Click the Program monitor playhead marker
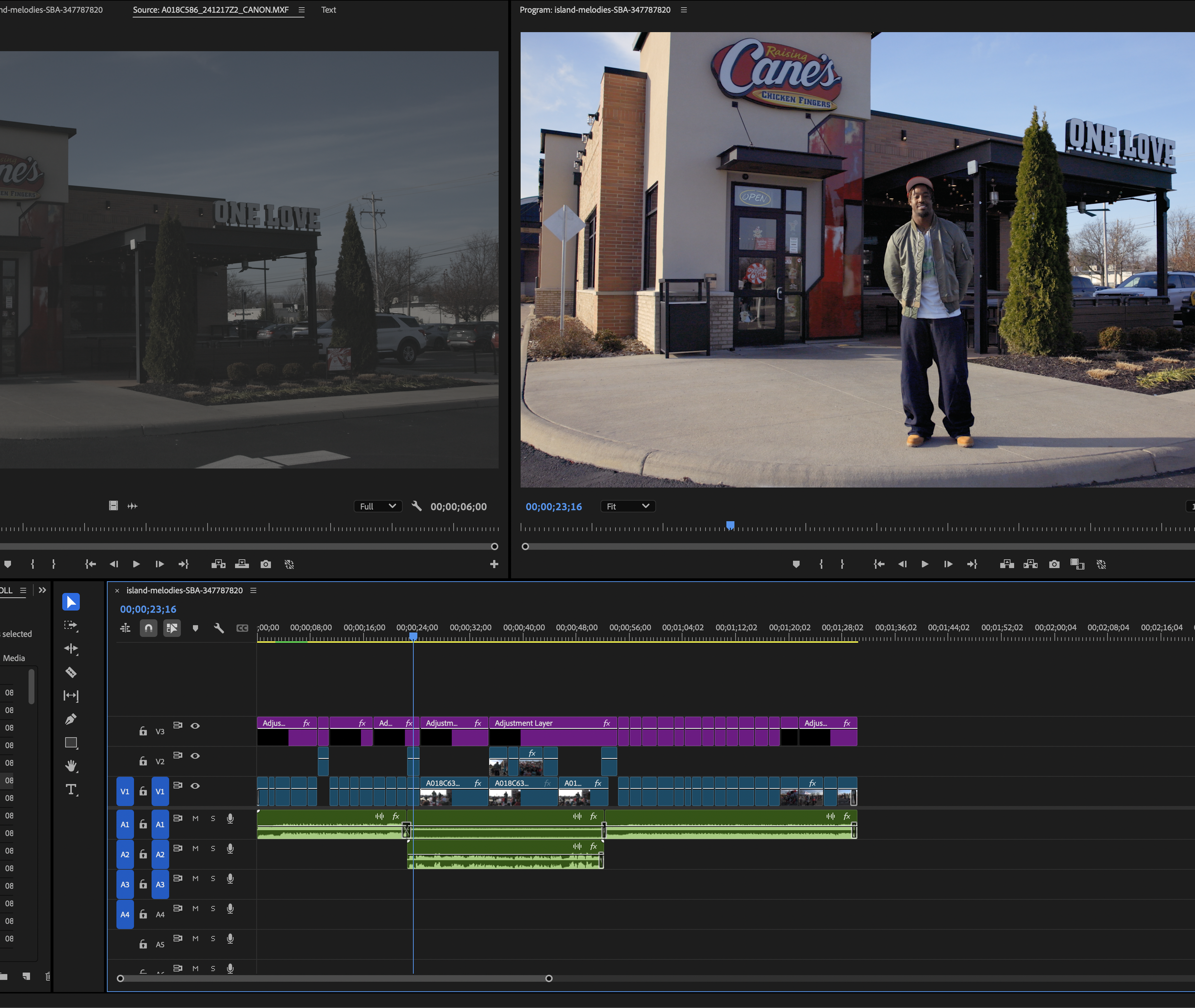The height and width of the screenshot is (1008, 1195). [x=730, y=525]
